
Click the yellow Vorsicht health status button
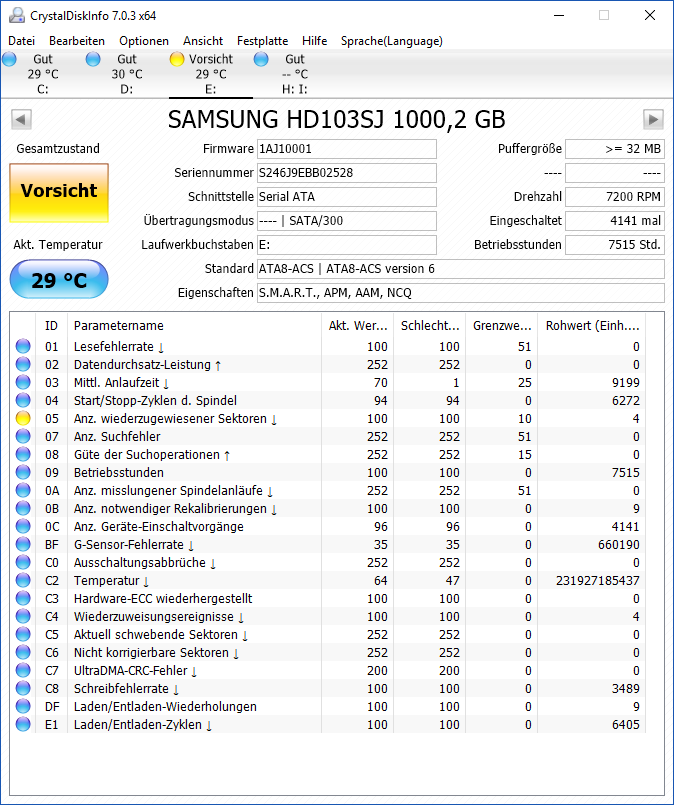coord(59,193)
